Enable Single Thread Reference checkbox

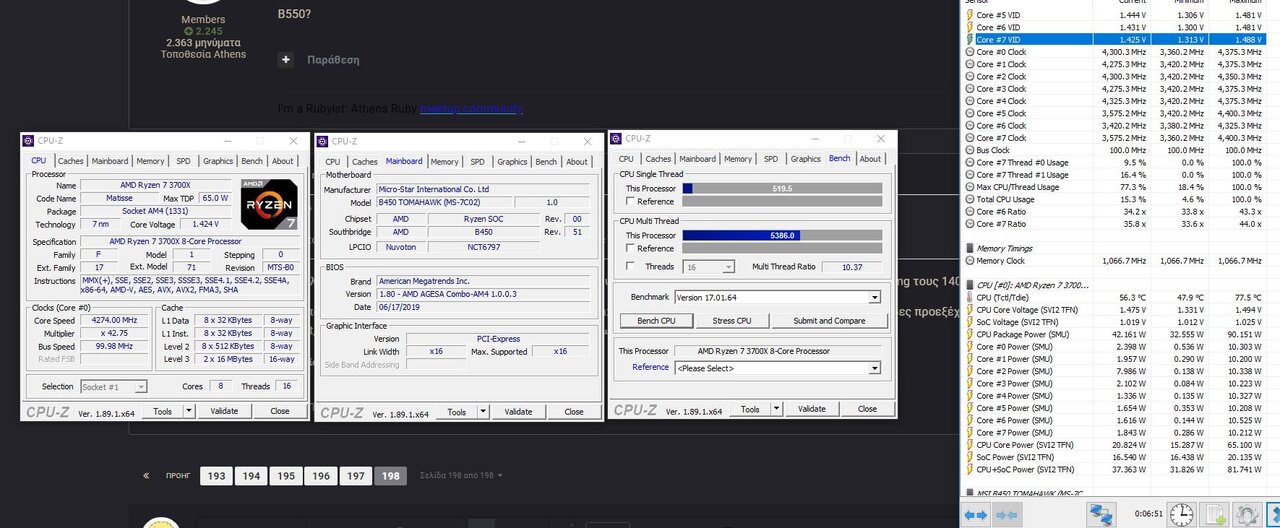630,202
